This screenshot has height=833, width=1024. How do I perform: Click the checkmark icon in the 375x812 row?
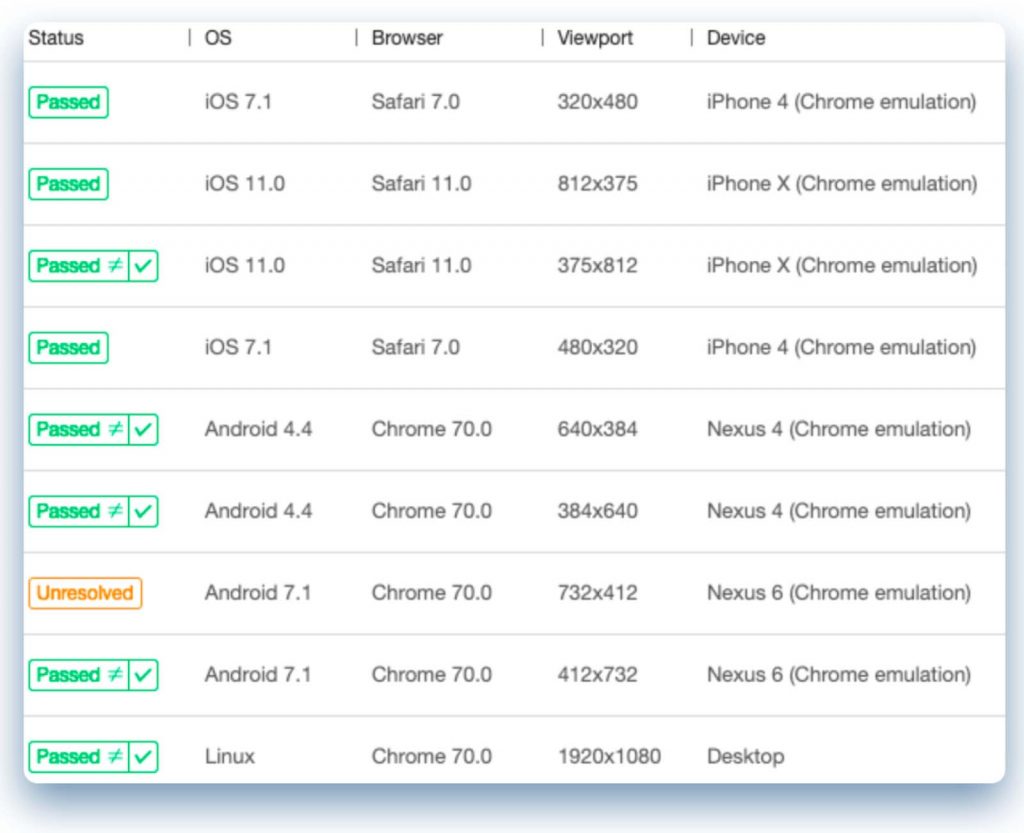tap(144, 266)
